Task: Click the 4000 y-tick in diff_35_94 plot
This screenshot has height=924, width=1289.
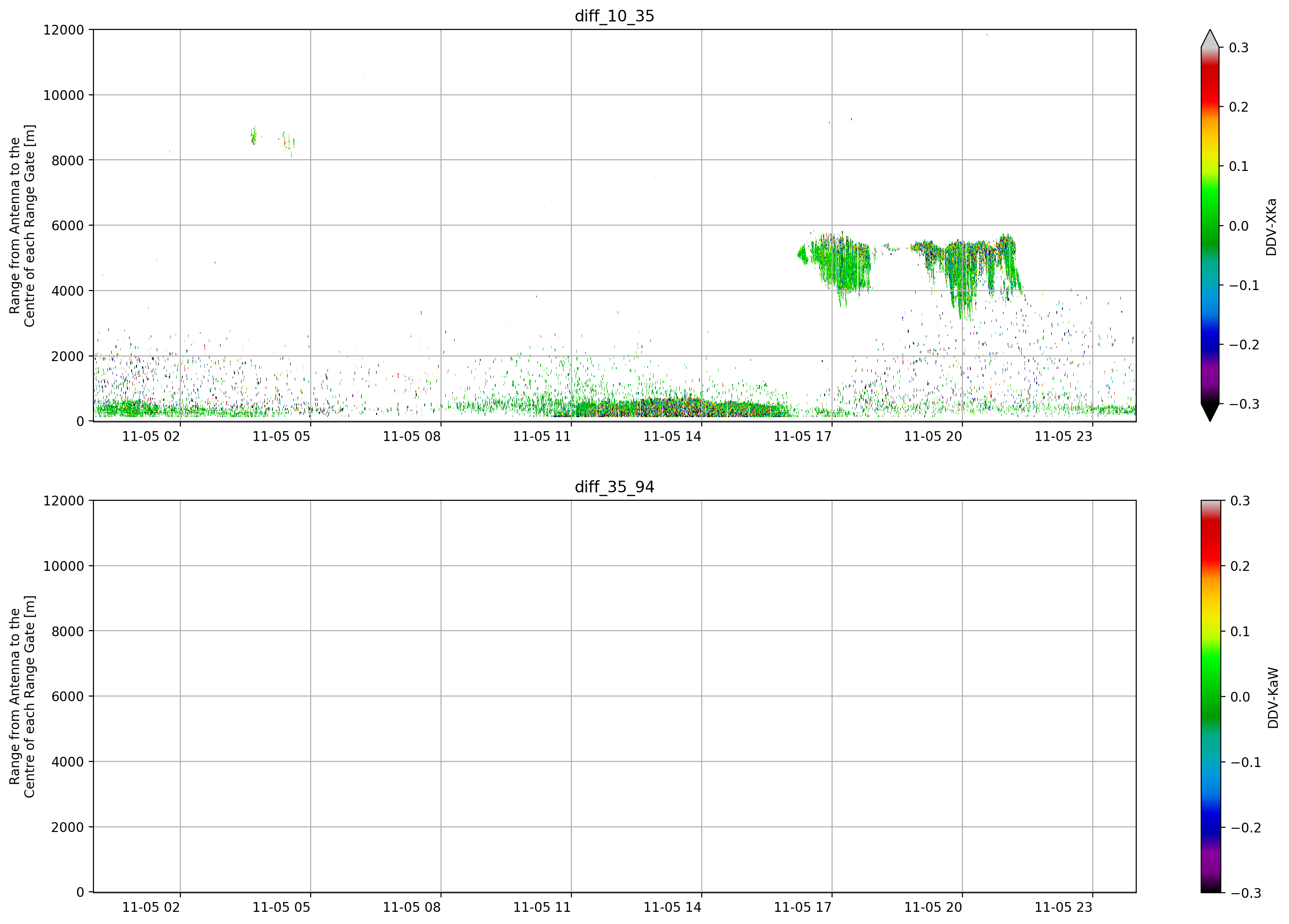Action: (x=68, y=762)
